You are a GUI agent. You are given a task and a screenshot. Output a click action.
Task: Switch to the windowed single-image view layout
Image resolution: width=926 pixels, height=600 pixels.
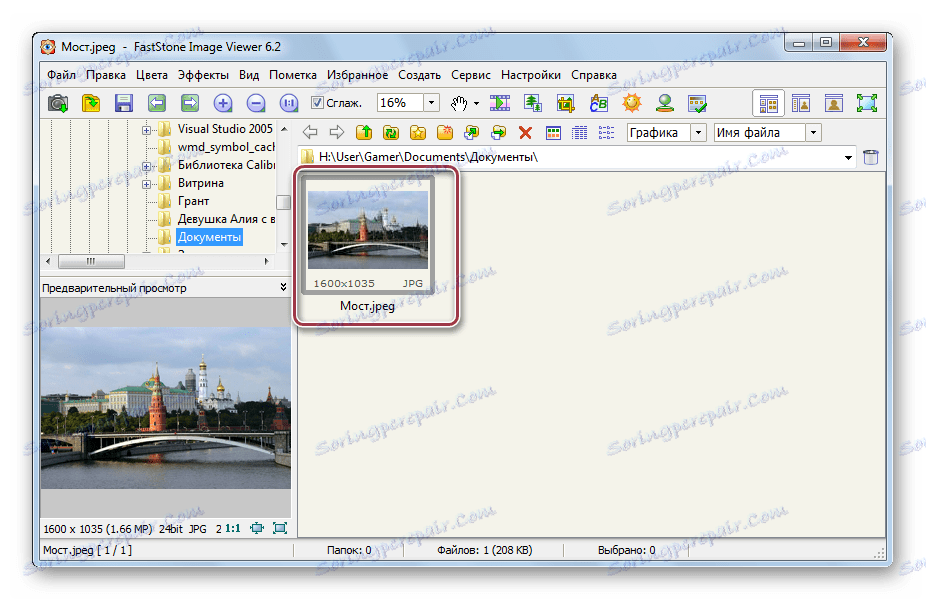(801, 103)
